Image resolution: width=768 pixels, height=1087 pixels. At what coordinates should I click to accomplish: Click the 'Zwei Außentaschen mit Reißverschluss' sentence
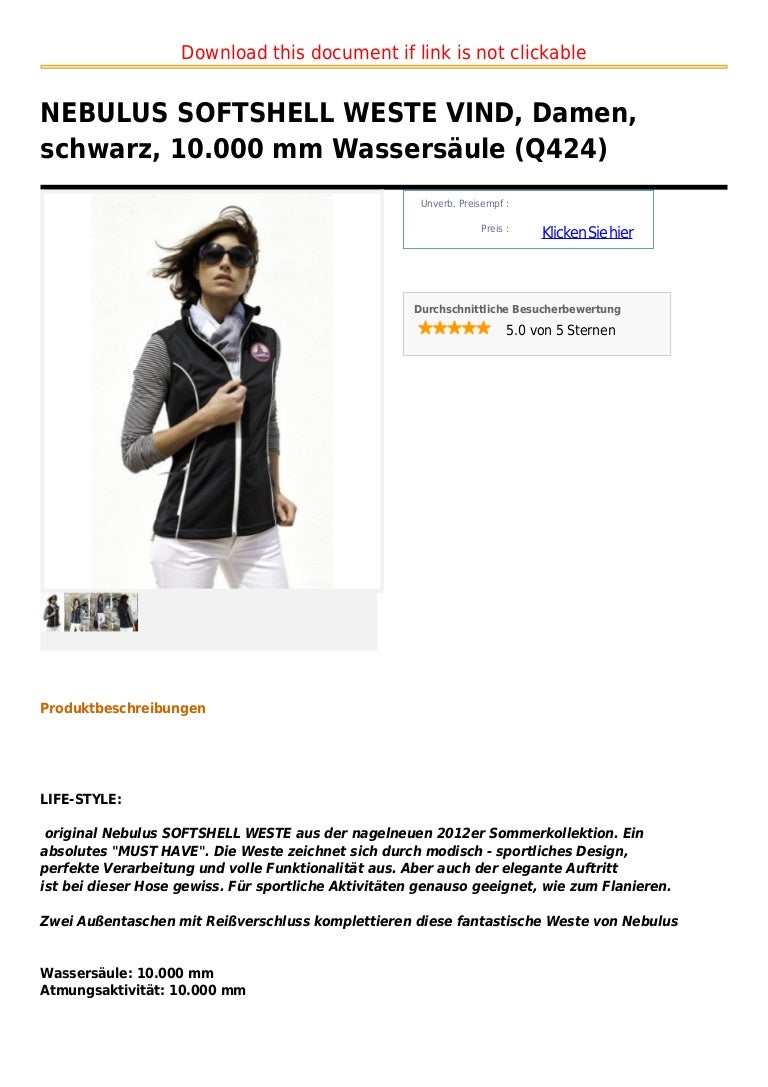[359, 921]
